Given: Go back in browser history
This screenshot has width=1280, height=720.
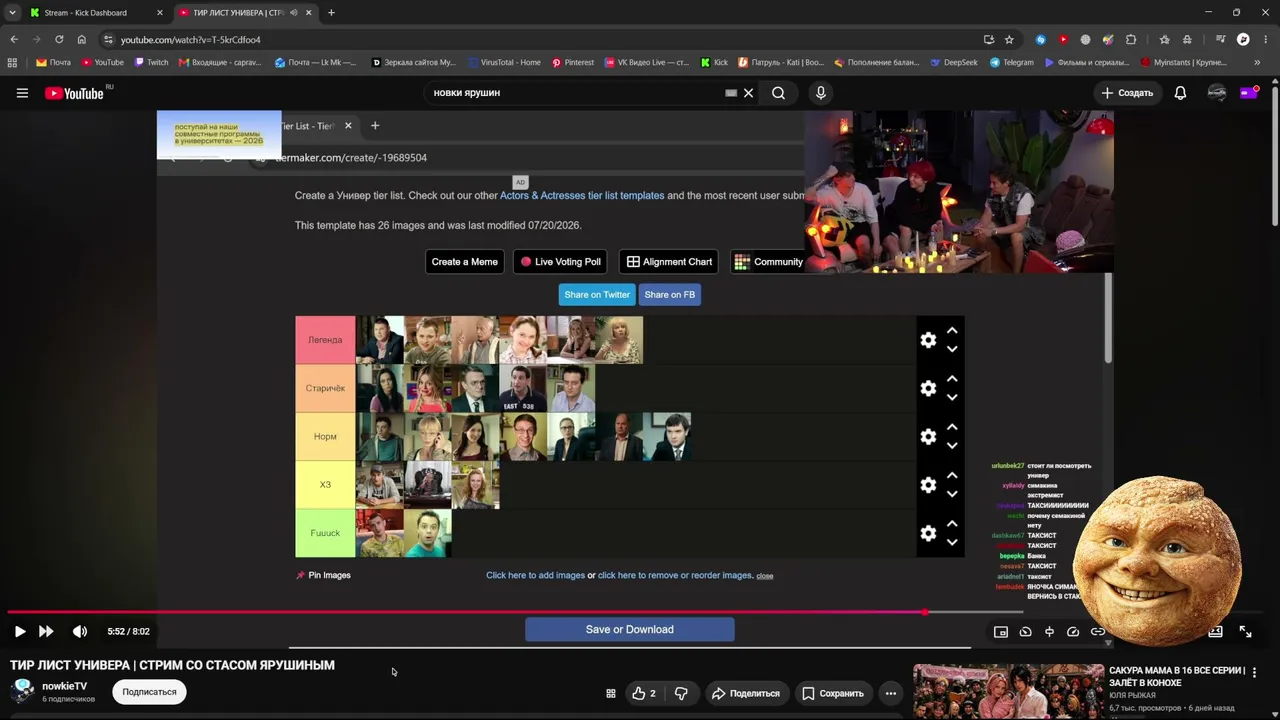Looking at the screenshot, I should click(14, 40).
